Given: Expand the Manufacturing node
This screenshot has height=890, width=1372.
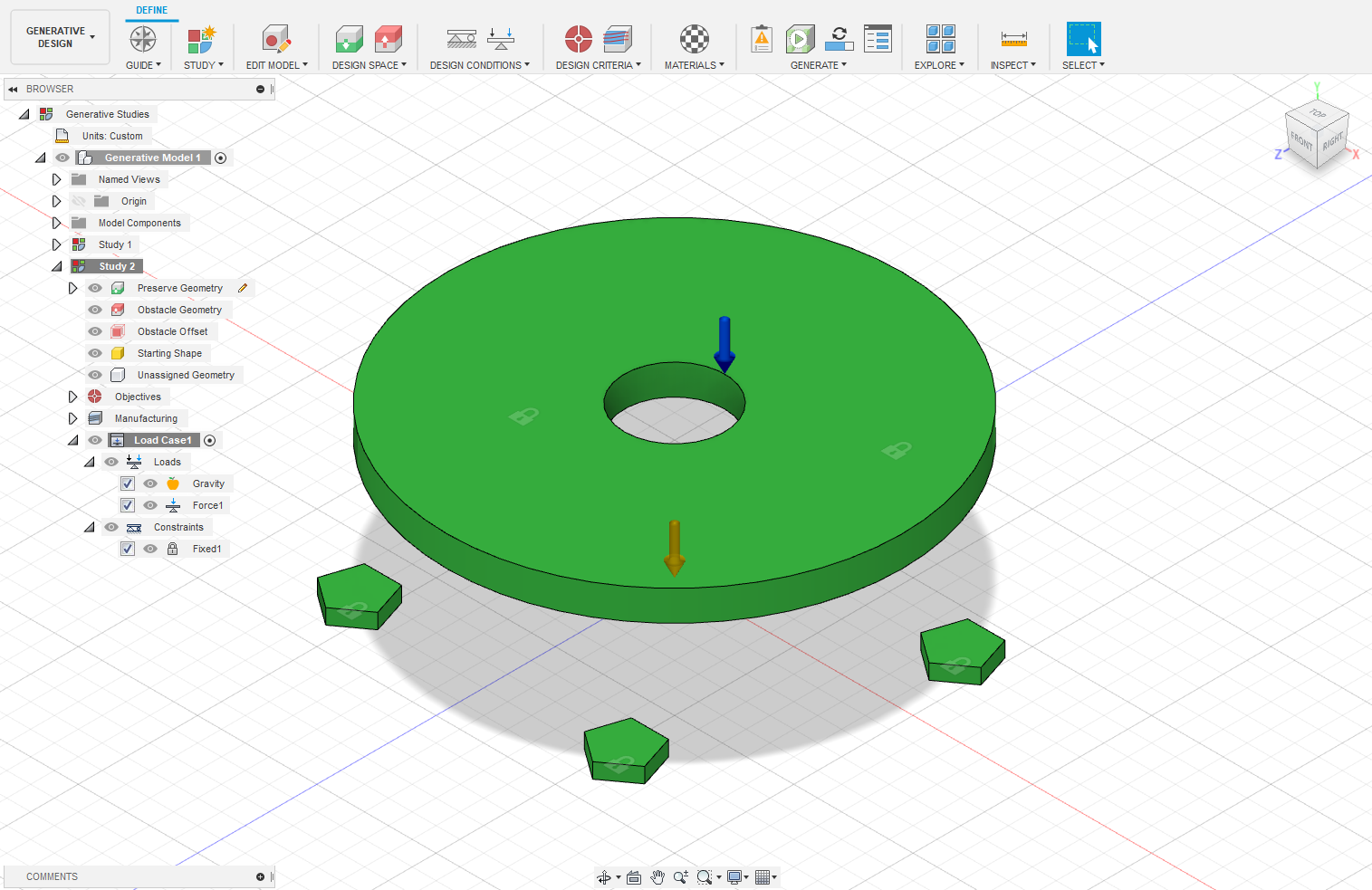Looking at the screenshot, I should (x=72, y=418).
